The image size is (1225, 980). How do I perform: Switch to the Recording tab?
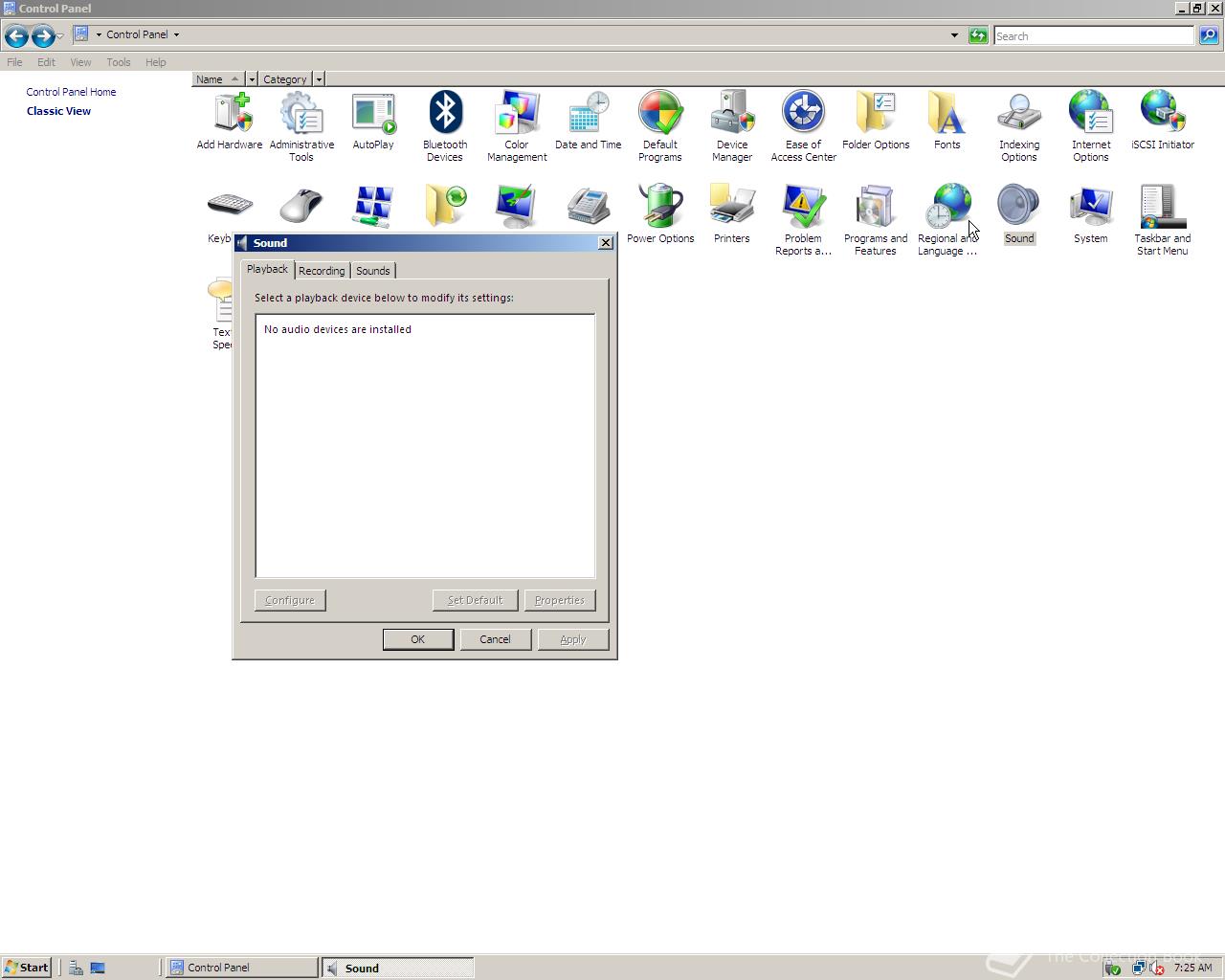322,271
